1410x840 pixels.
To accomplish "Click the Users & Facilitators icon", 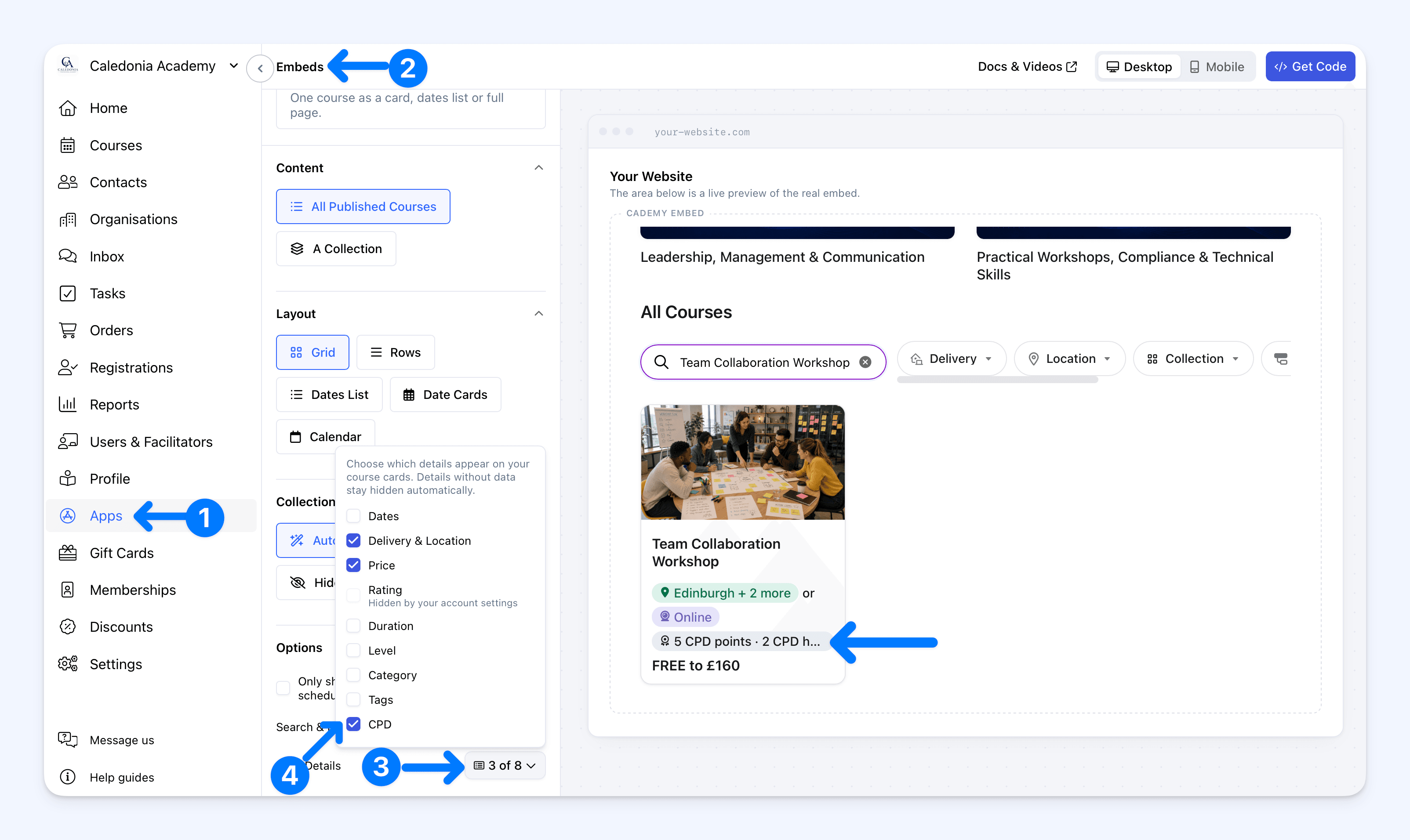I will pos(67,442).
